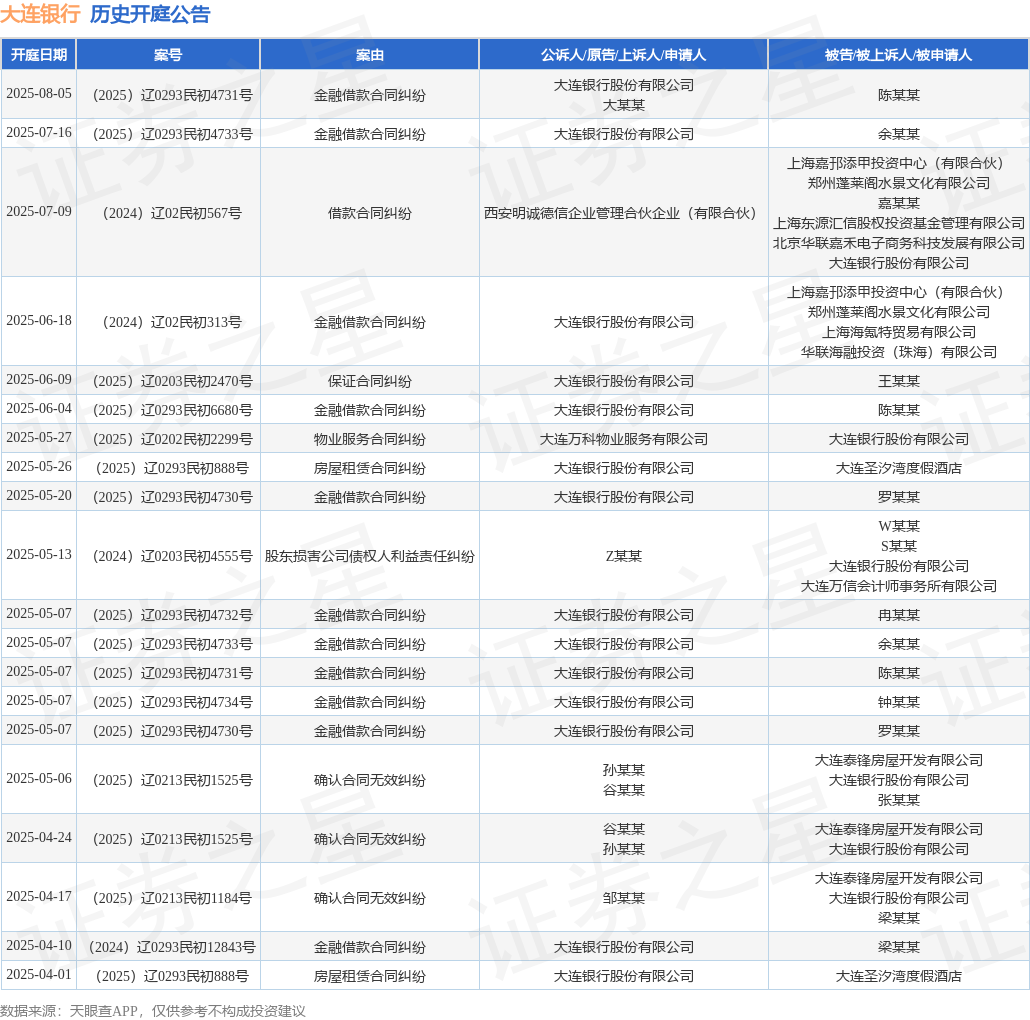
Task: Select the 案号 column header
Action: (168, 55)
